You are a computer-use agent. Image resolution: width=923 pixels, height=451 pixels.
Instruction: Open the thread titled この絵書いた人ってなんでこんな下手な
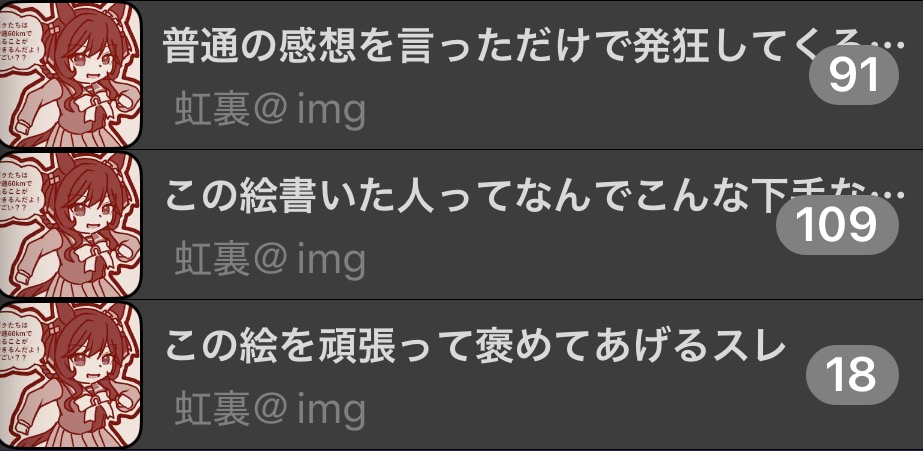click(x=462, y=224)
